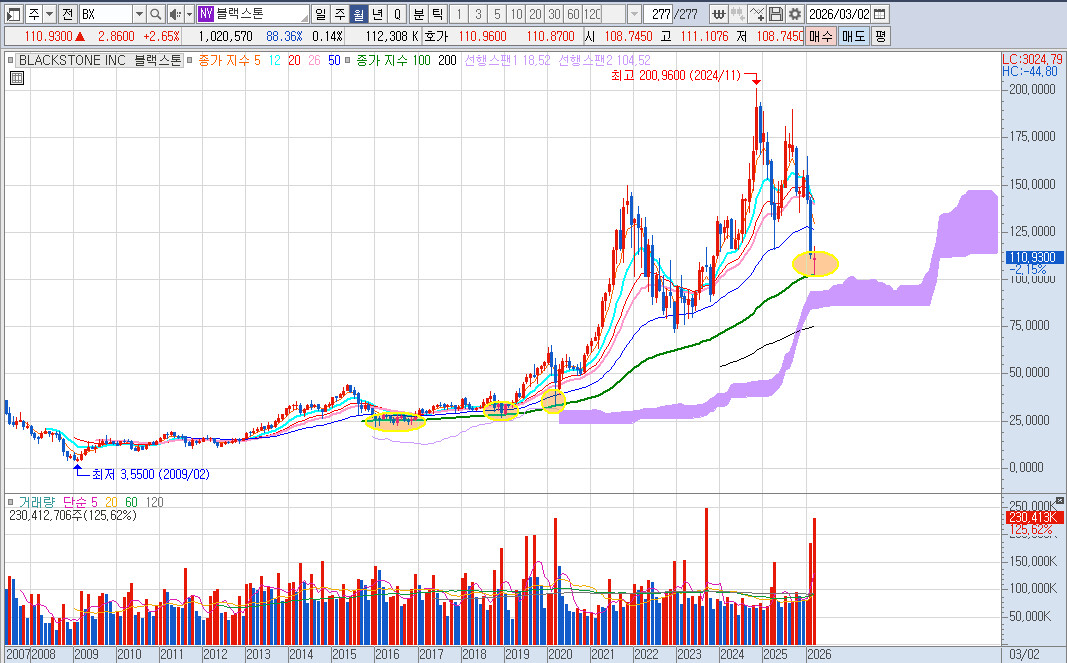The image size is (1067, 663).
Task: Switch to the 년 yearly chart period
Action: [x=378, y=14]
